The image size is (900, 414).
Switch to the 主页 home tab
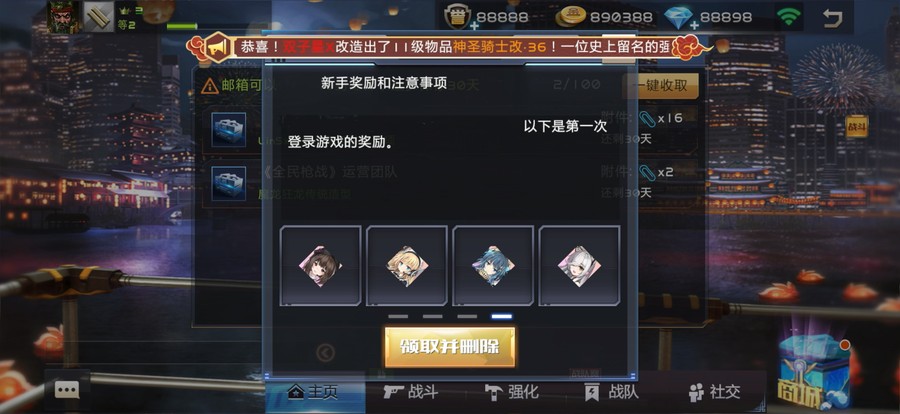315,392
